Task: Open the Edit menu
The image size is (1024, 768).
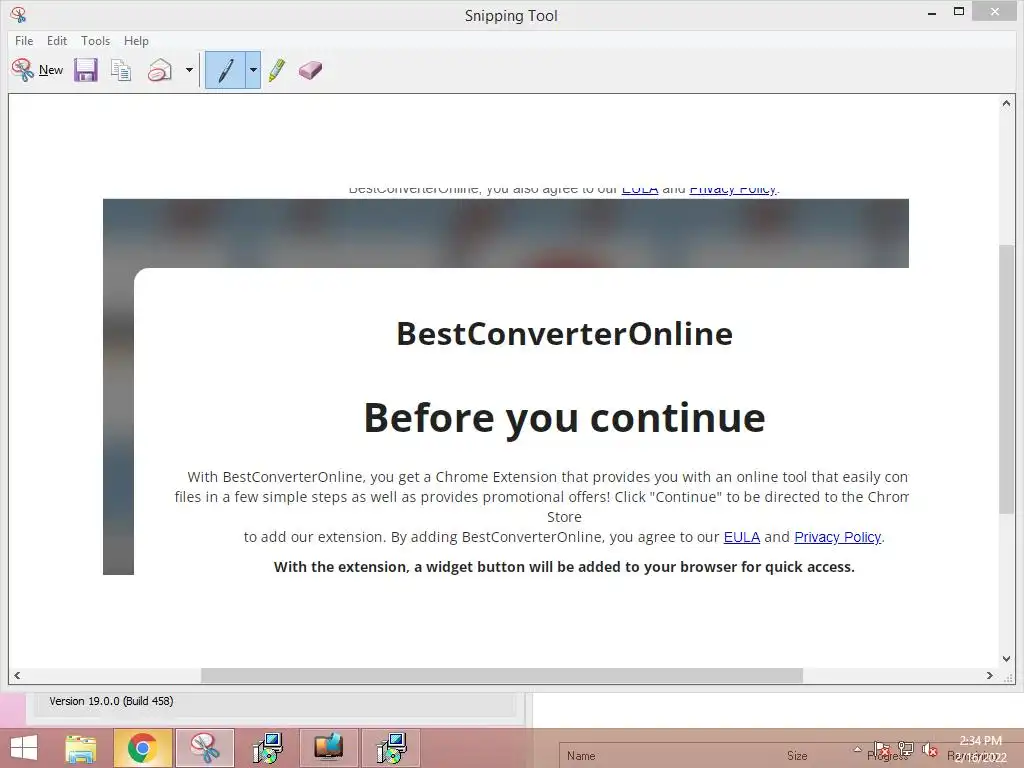Action: pos(57,40)
